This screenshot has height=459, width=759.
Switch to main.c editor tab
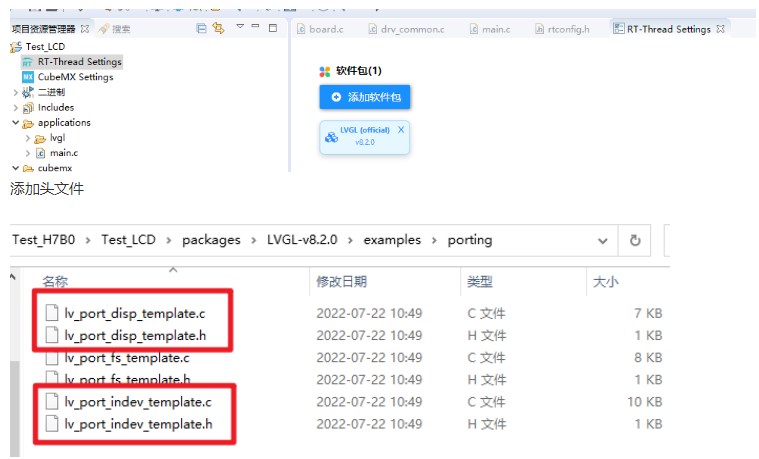click(x=490, y=29)
